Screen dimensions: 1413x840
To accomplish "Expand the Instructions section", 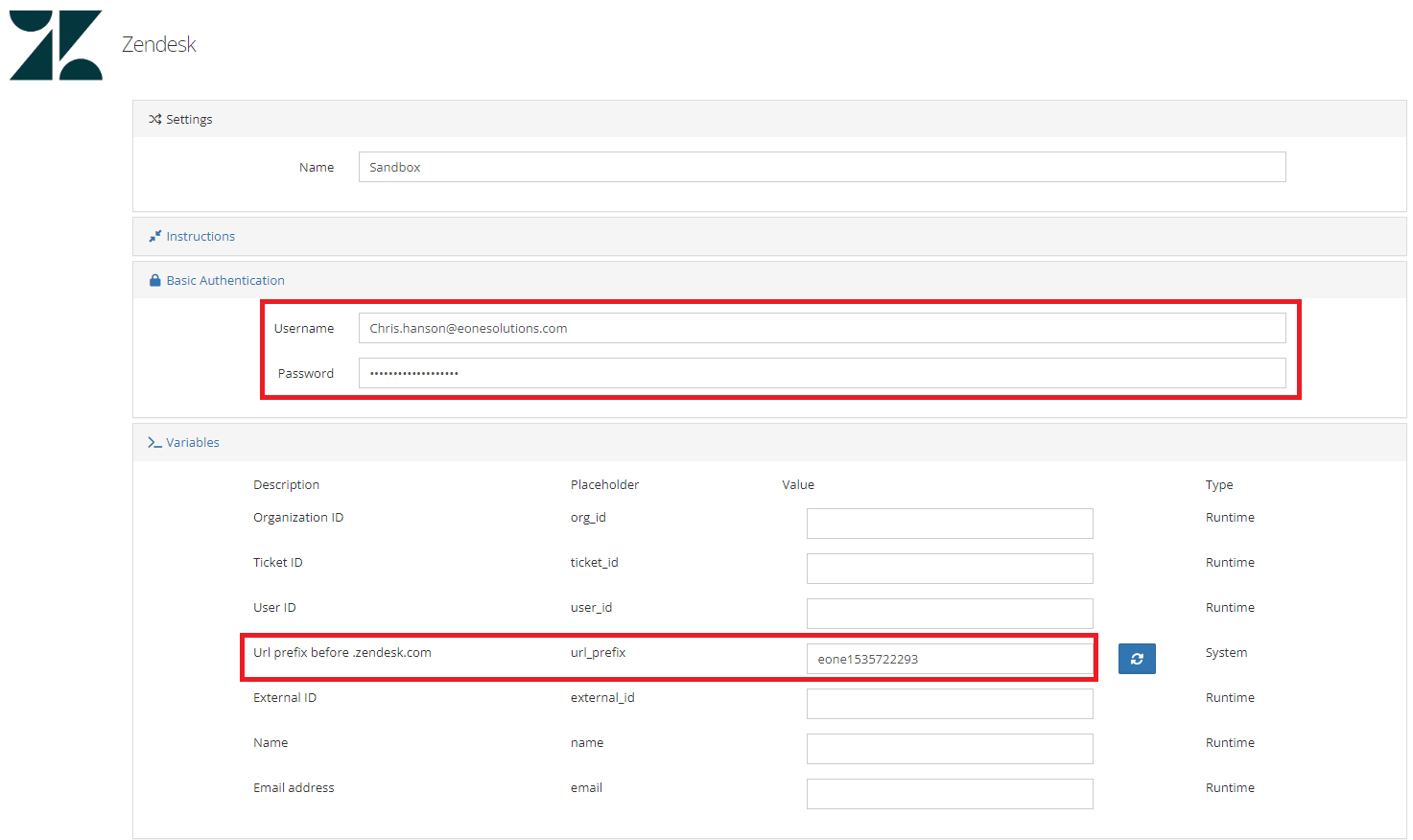I will 200,236.
